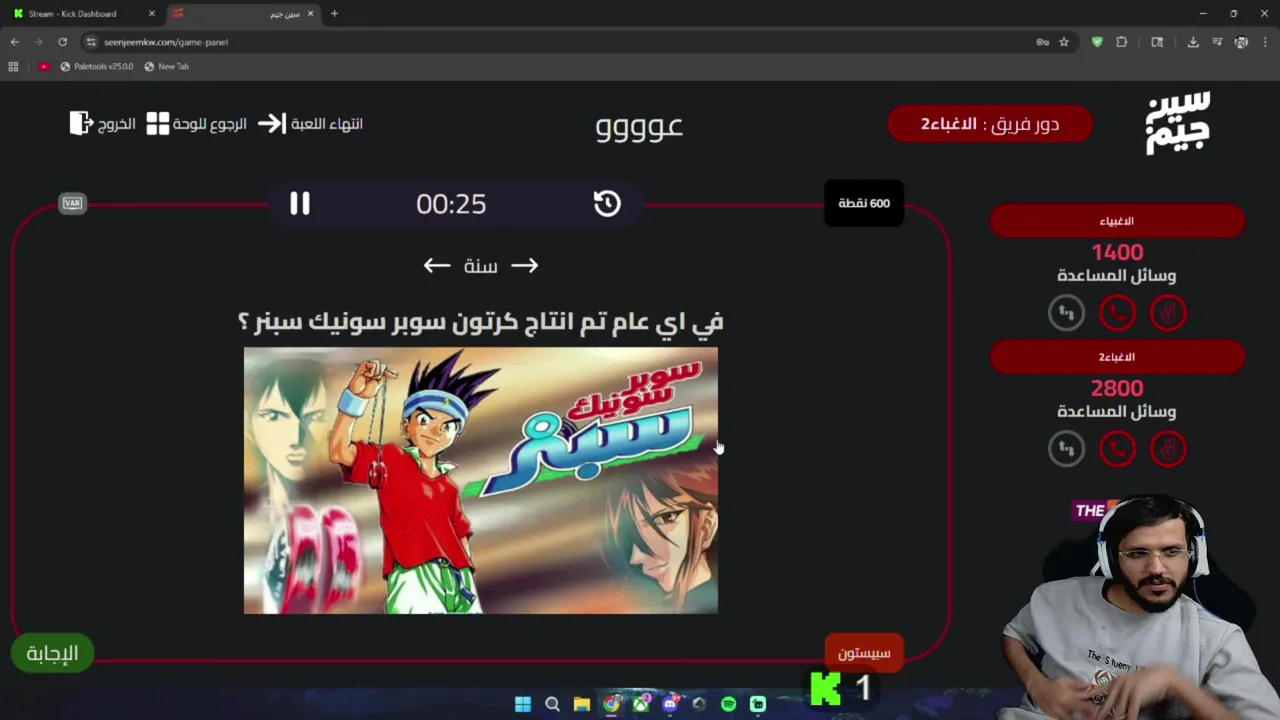Use الاغبياء2 team's hand lifeline icon
Viewport: 1280px width, 720px height.
[1168, 449]
